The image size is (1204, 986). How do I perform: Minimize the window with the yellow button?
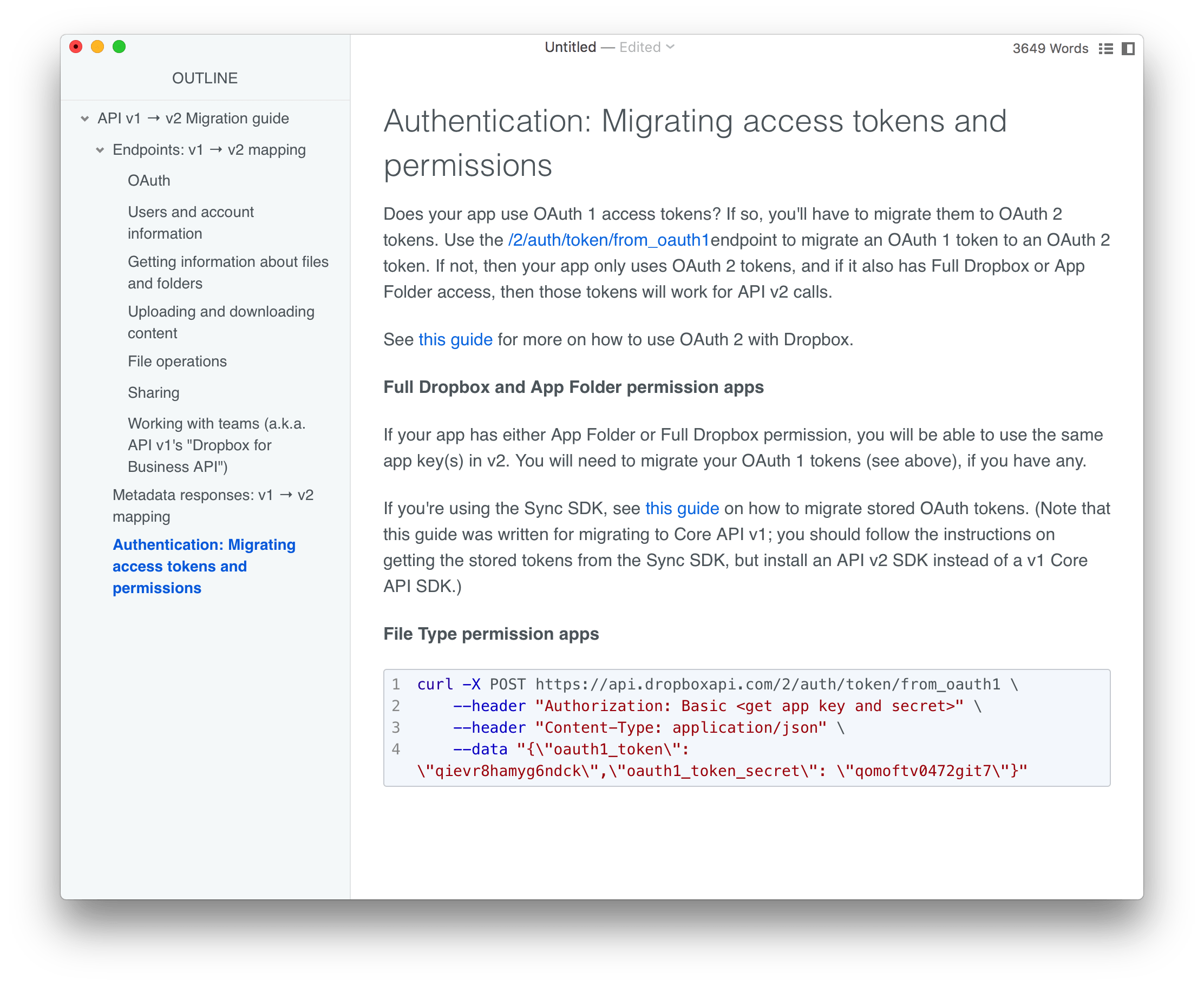(97, 47)
